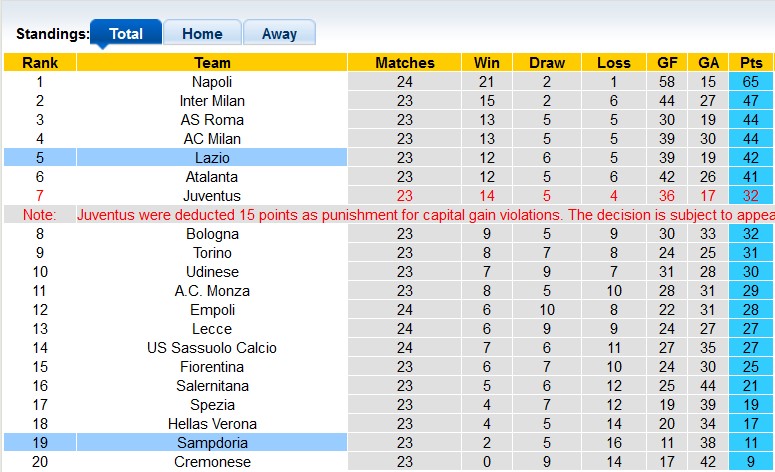Image resolution: width=775 pixels, height=472 pixels.
Task: Select the AS Roma team row
Action: [212, 120]
